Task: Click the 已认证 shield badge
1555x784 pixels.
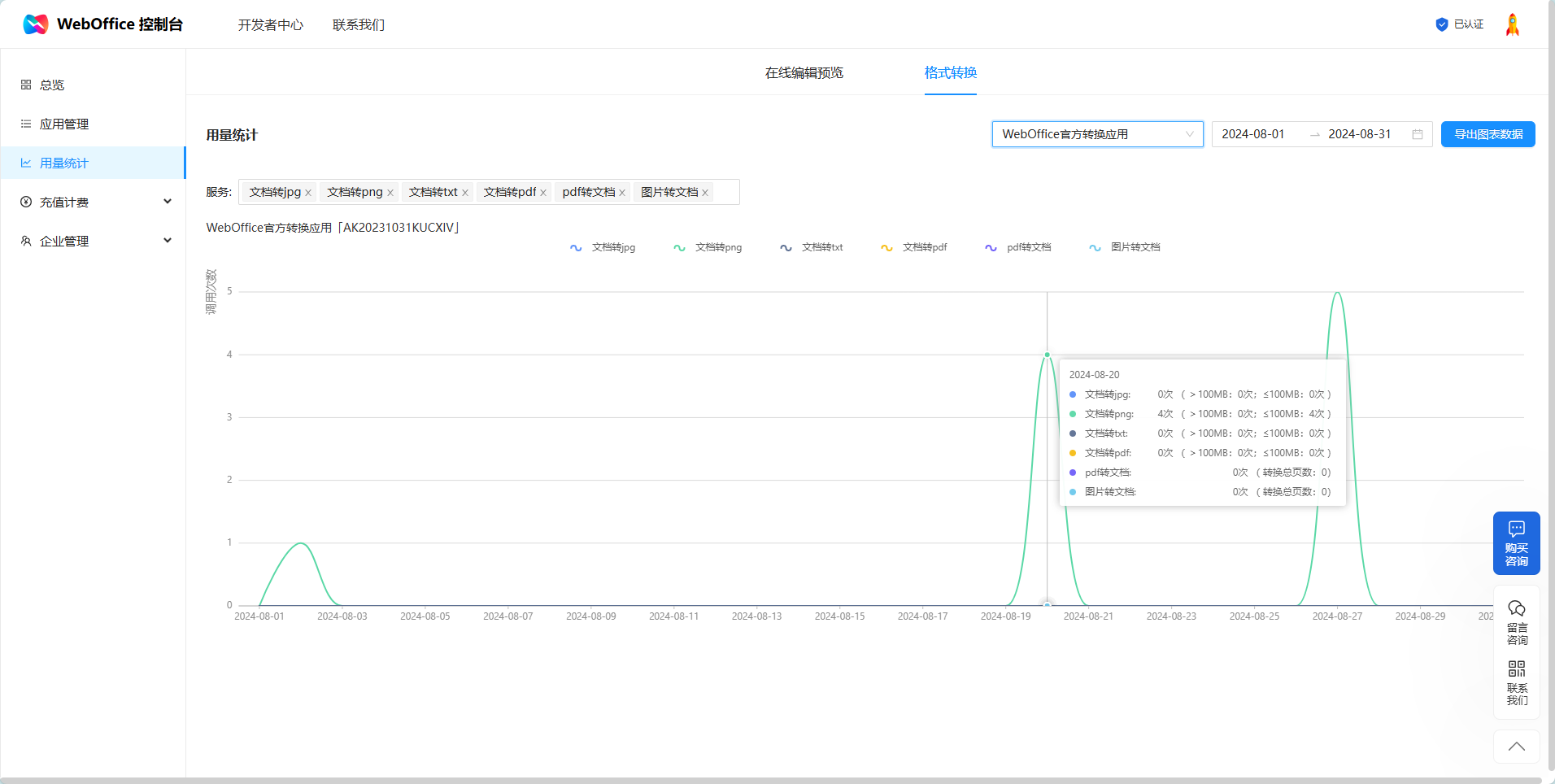Action: pos(1459,24)
